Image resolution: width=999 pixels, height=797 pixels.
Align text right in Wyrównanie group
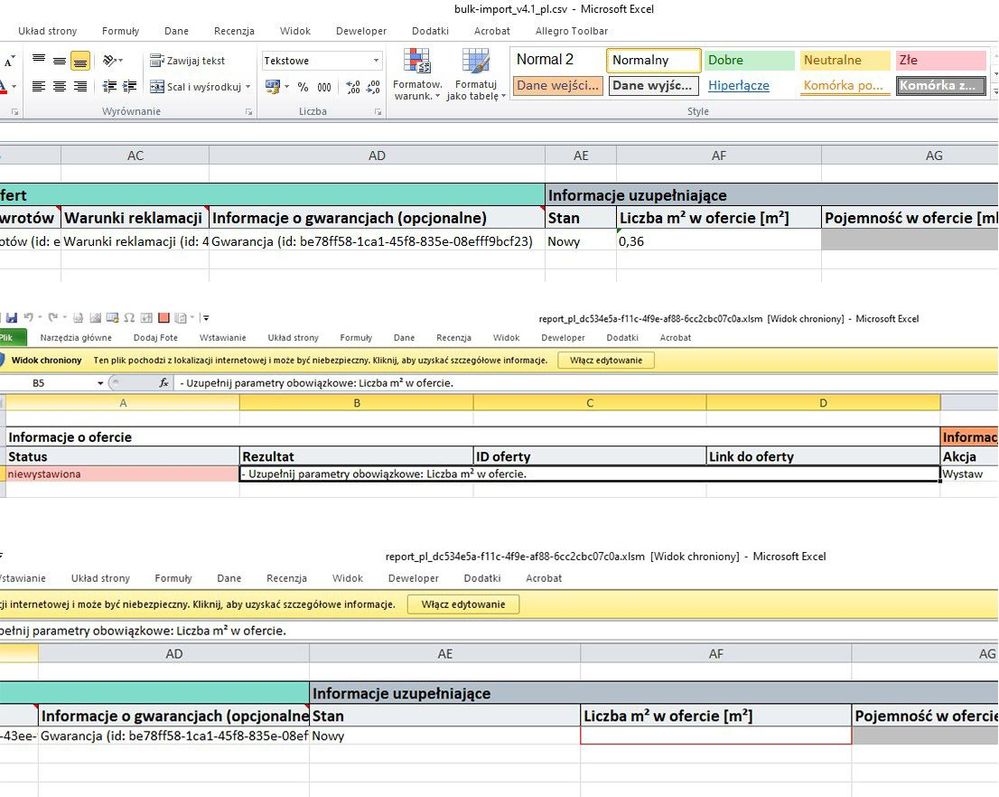click(x=80, y=86)
